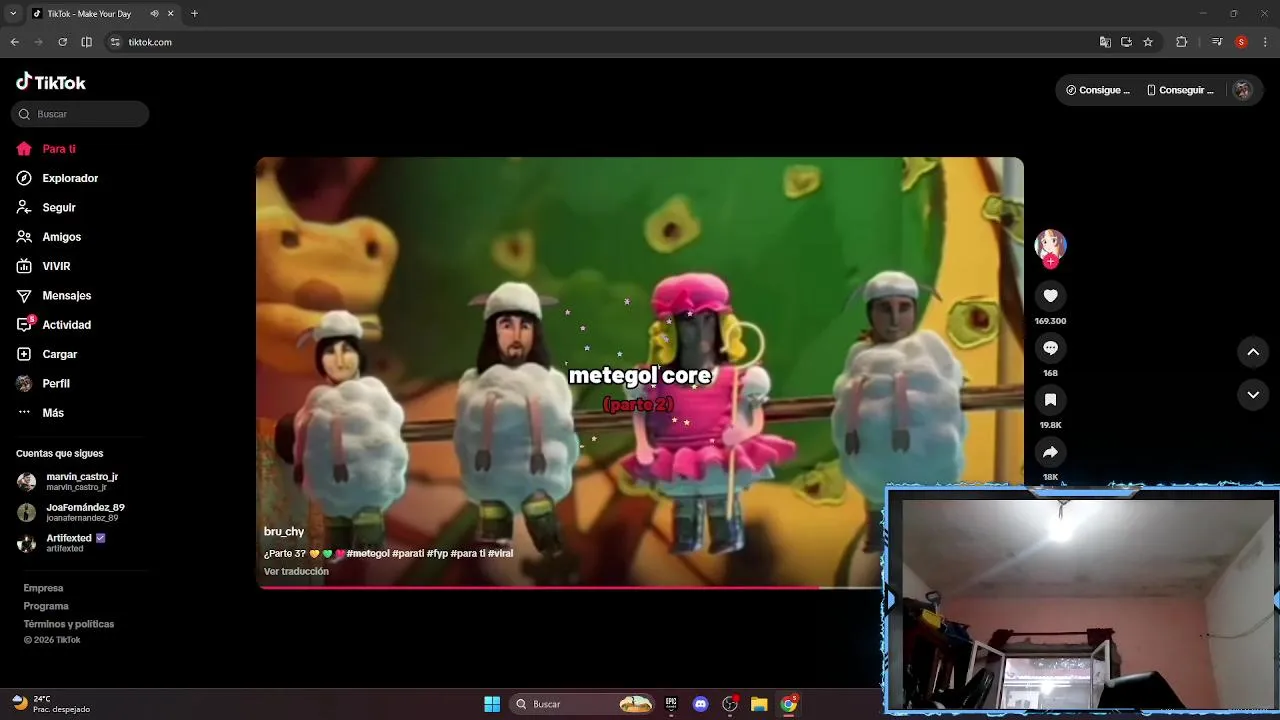The height and width of the screenshot is (720, 1280).
Task: Like the video with the heart icon
Action: click(x=1050, y=296)
